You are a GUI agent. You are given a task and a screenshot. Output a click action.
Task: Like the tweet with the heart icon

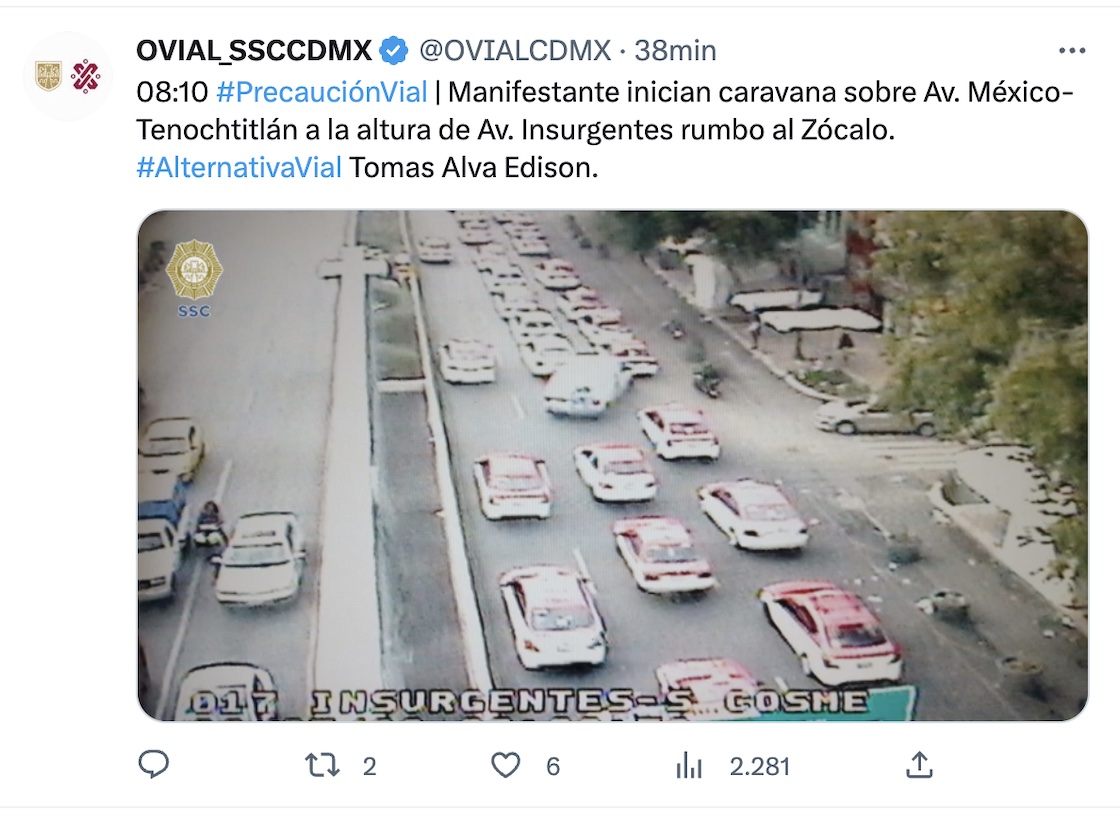click(x=506, y=766)
